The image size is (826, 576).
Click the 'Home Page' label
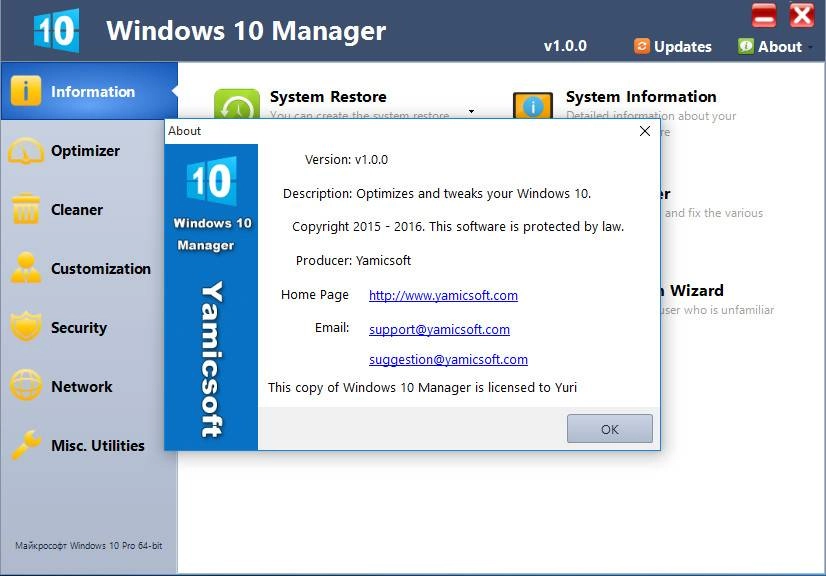314,295
